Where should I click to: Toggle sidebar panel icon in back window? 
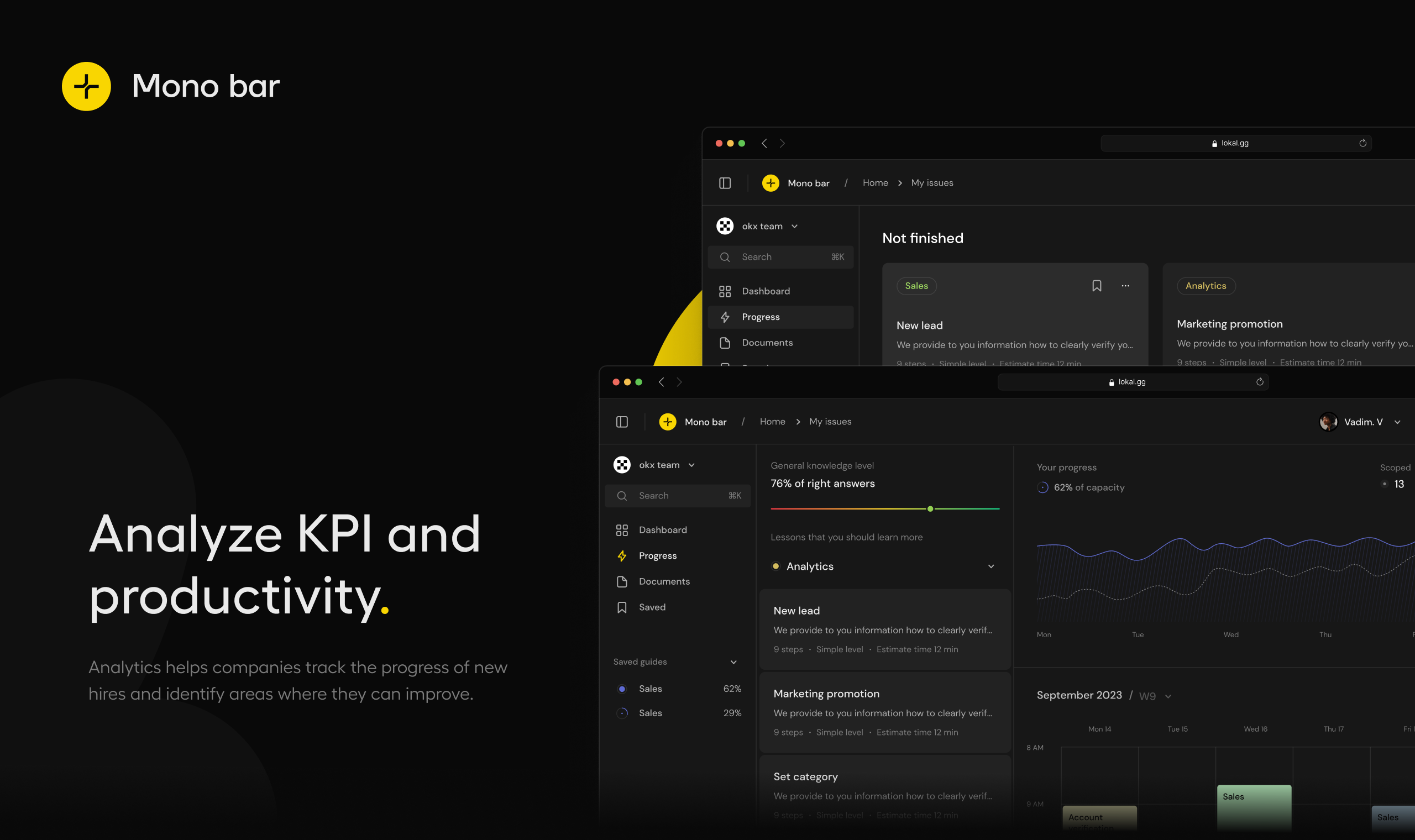[x=725, y=183]
